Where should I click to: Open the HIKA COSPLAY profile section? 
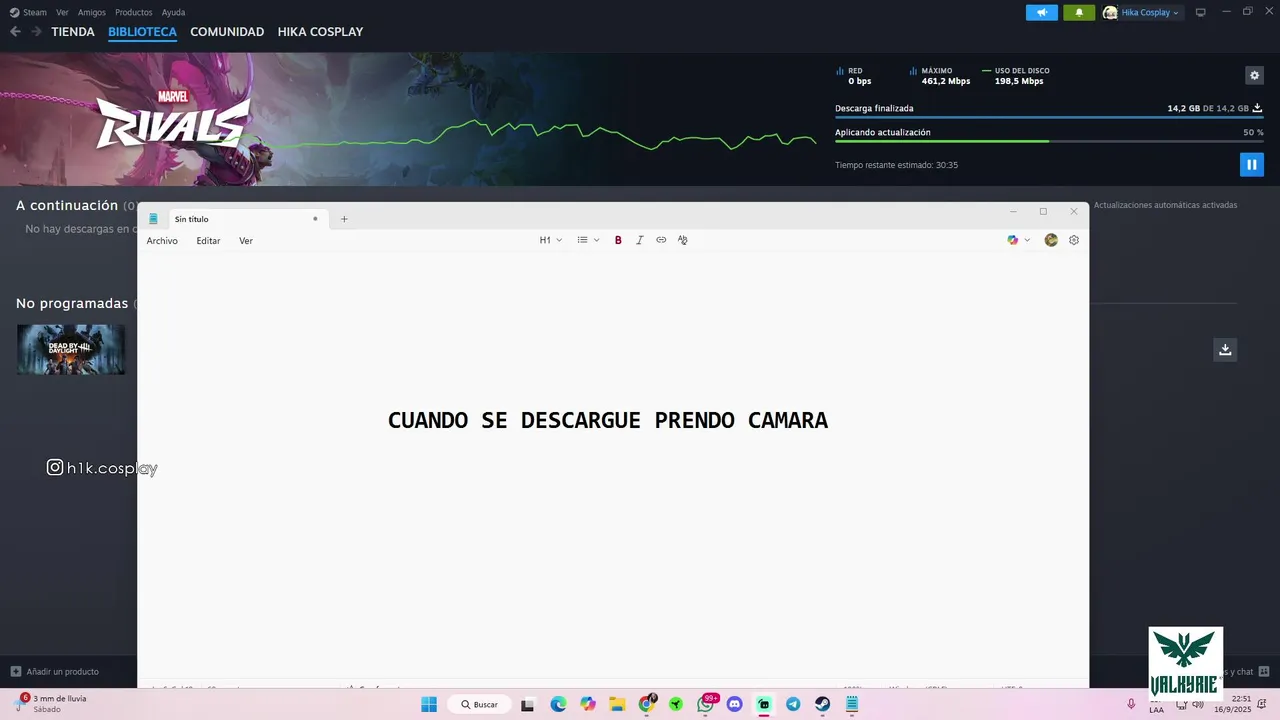pos(320,32)
